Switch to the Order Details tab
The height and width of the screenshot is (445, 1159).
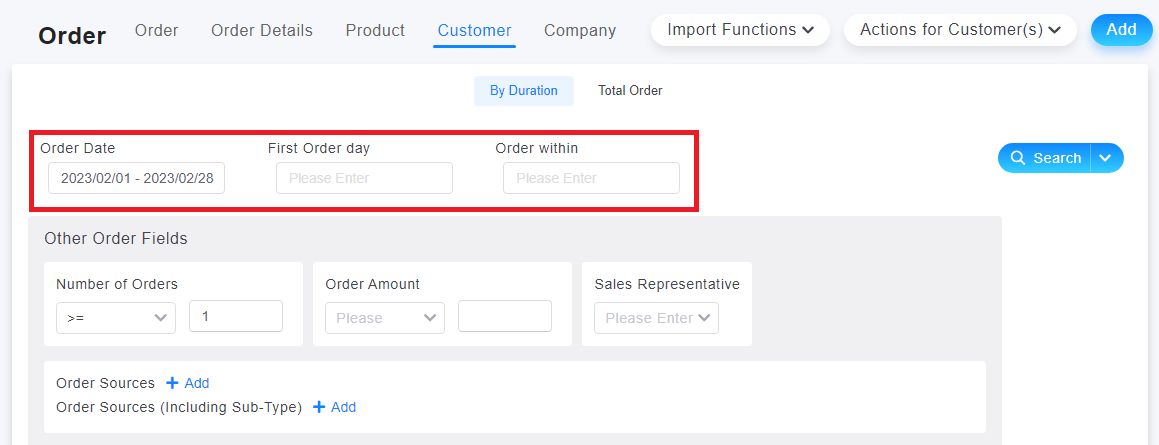[x=262, y=30]
